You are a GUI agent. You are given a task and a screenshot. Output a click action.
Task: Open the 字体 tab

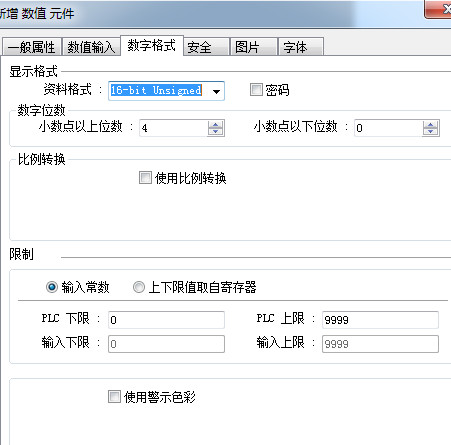click(x=301, y=47)
